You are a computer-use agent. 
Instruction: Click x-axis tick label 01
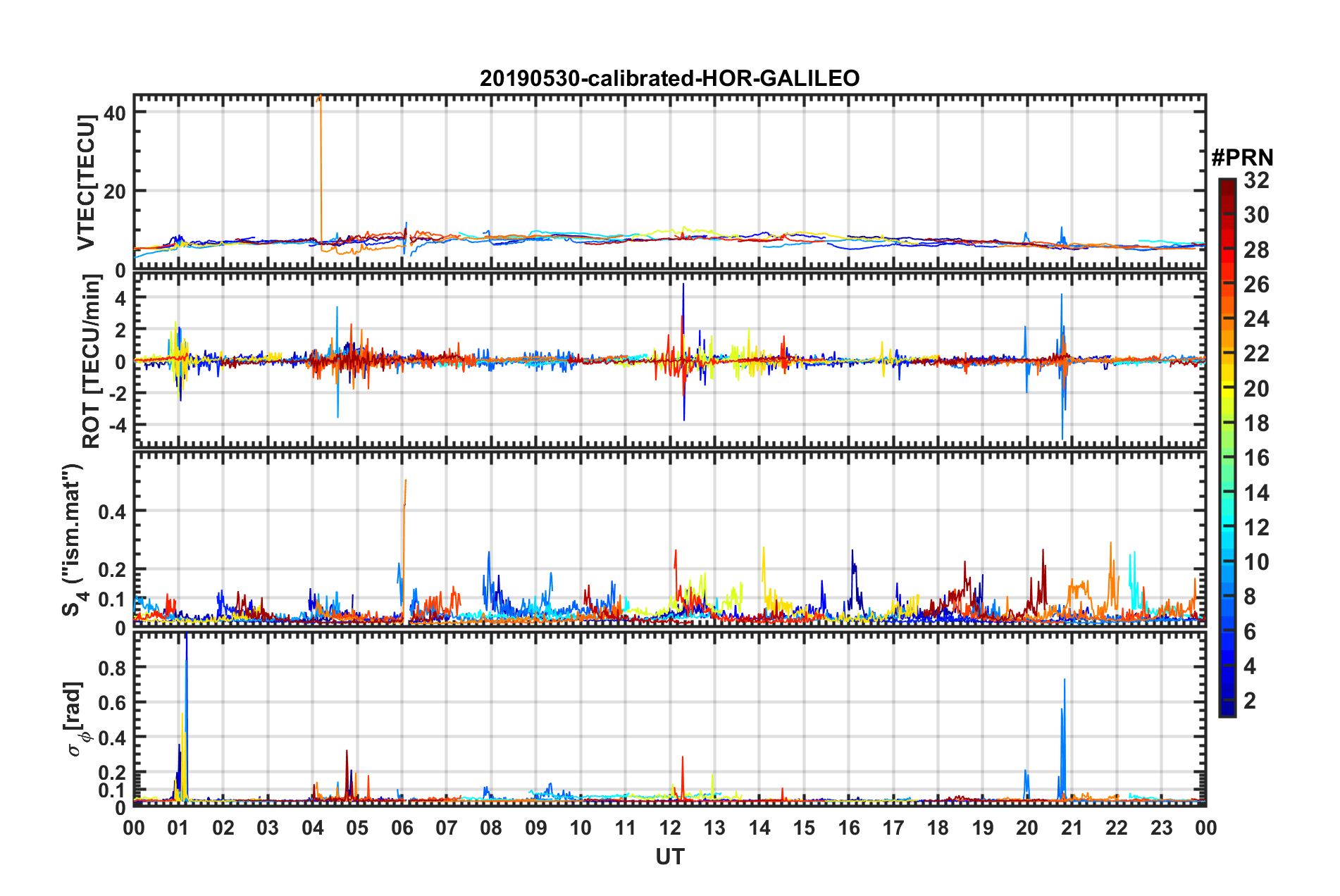[178, 828]
